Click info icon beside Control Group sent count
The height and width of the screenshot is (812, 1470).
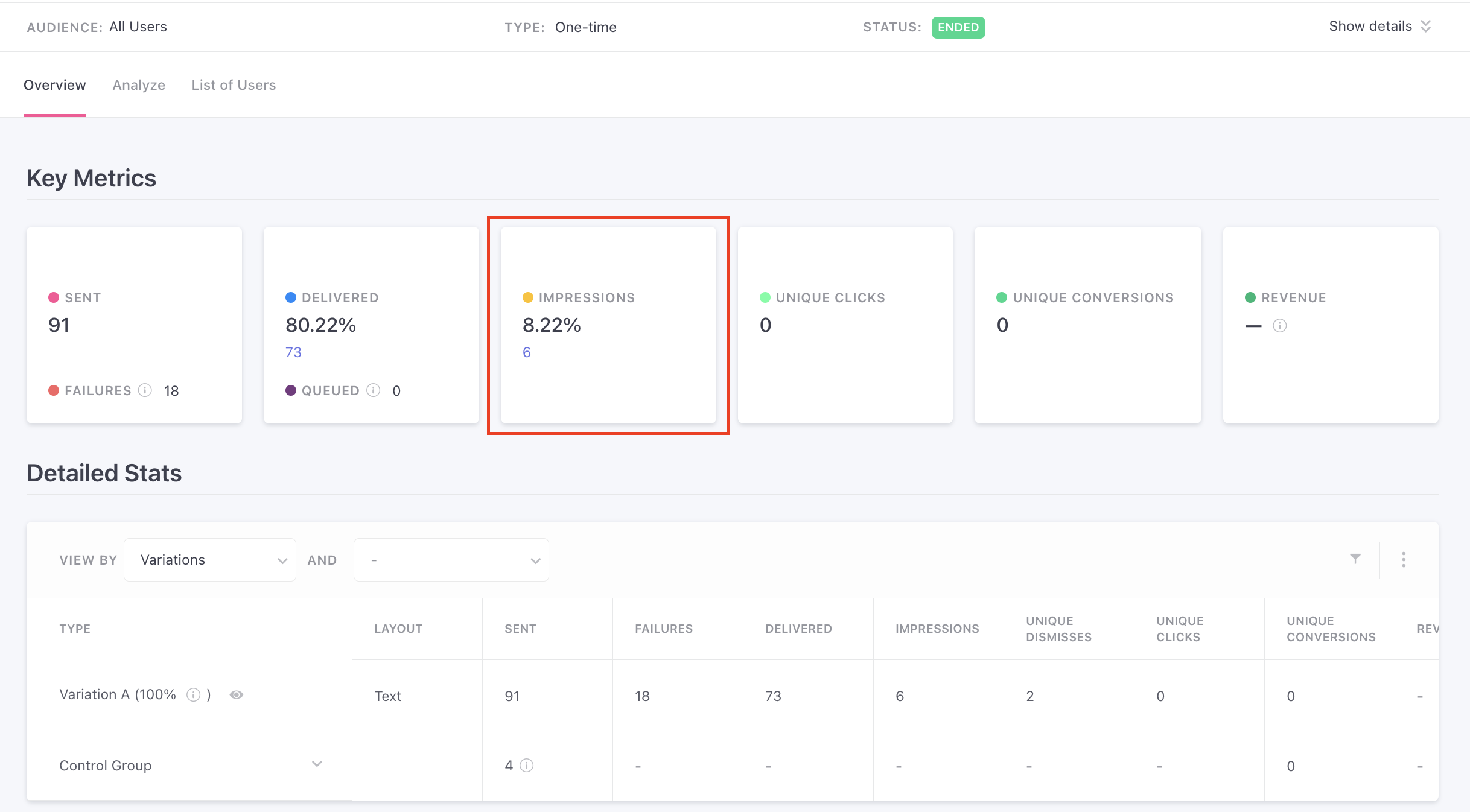tap(527, 766)
